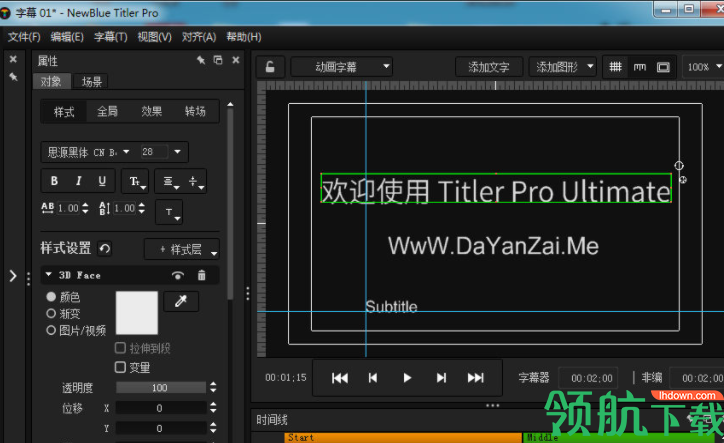724x443 pixels.
Task: Play the title animation
Action: pos(407,378)
